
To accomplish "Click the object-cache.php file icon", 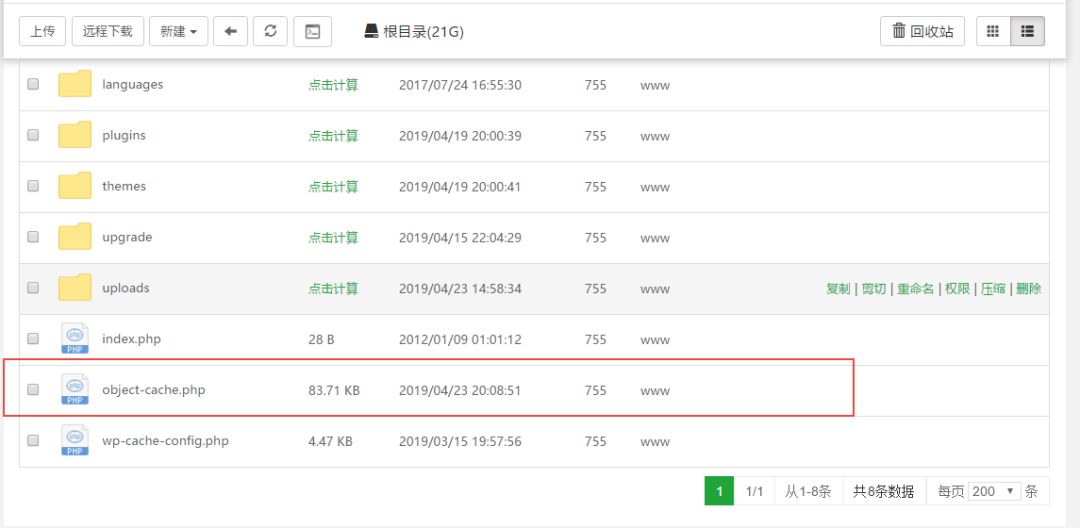I will coord(75,390).
